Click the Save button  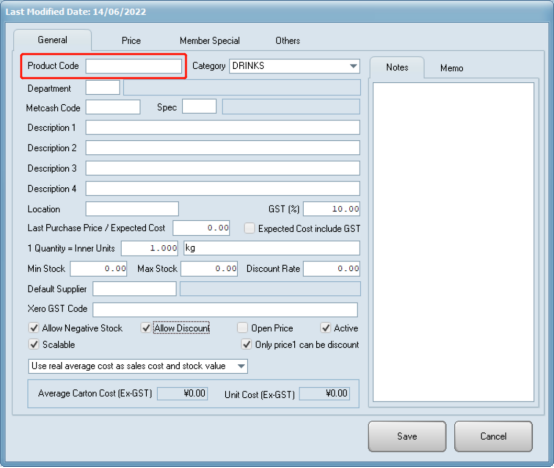[x=407, y=436]
